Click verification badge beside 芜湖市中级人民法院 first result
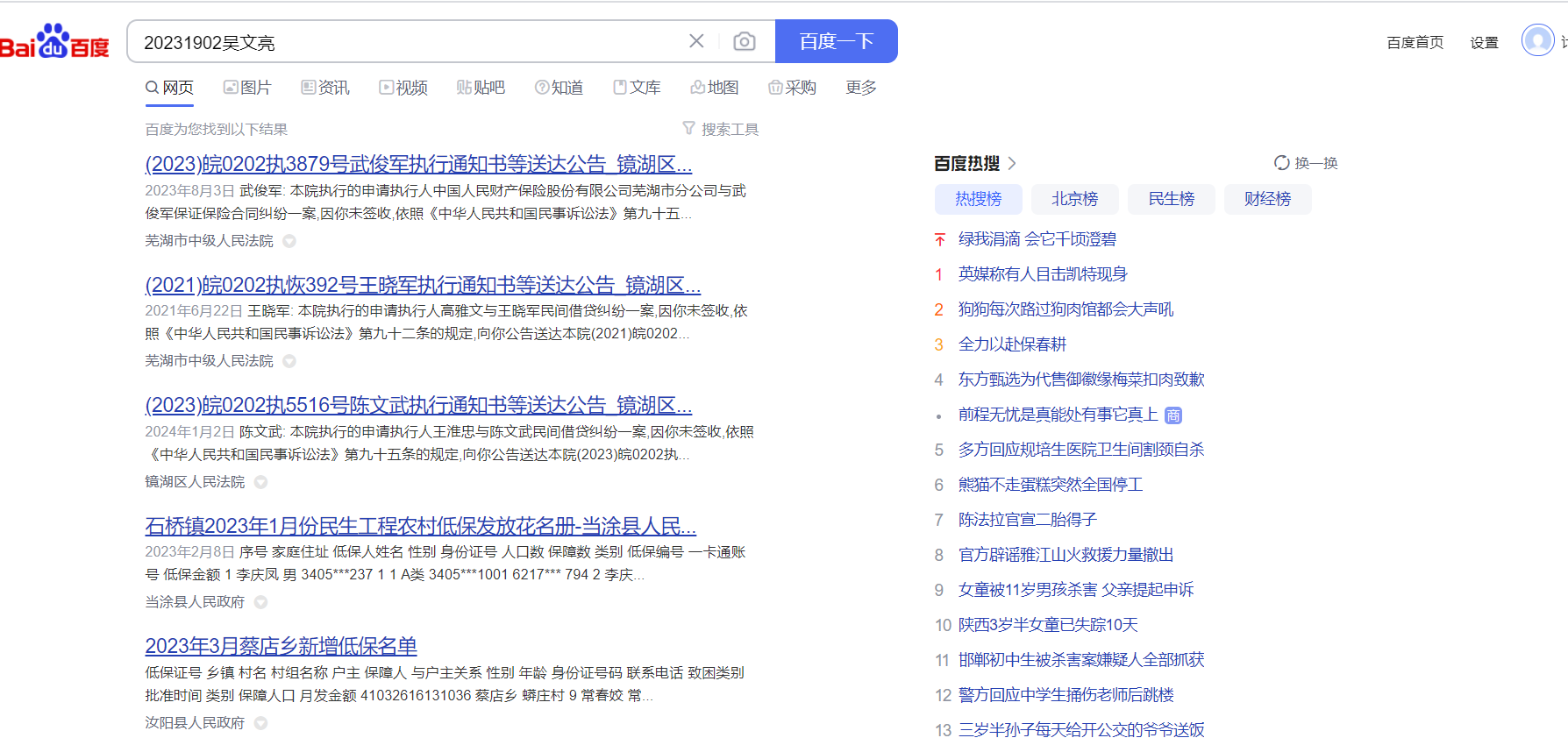The image size is (1568, 738). pyautogui.click(x=289, y=241)
